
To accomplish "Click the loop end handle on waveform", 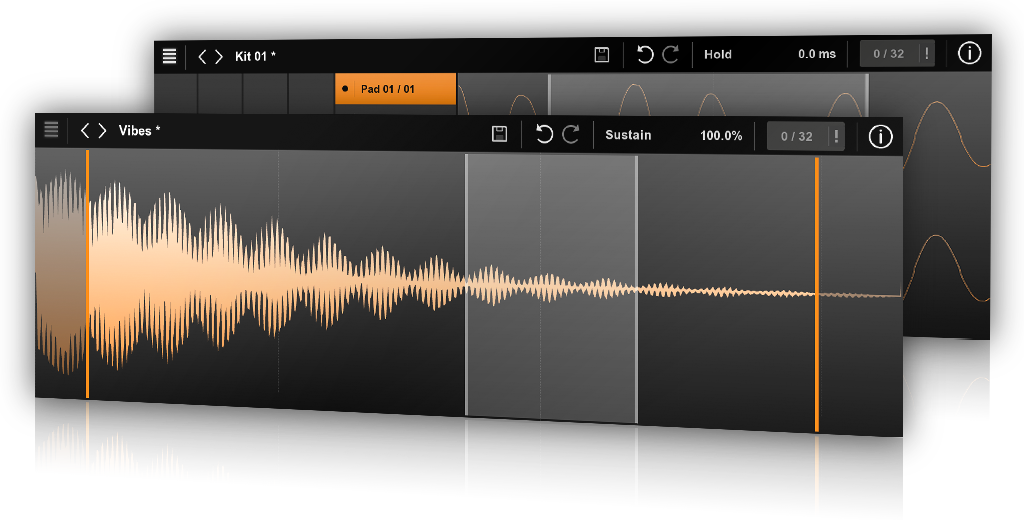I will click(x=637, y=289).
